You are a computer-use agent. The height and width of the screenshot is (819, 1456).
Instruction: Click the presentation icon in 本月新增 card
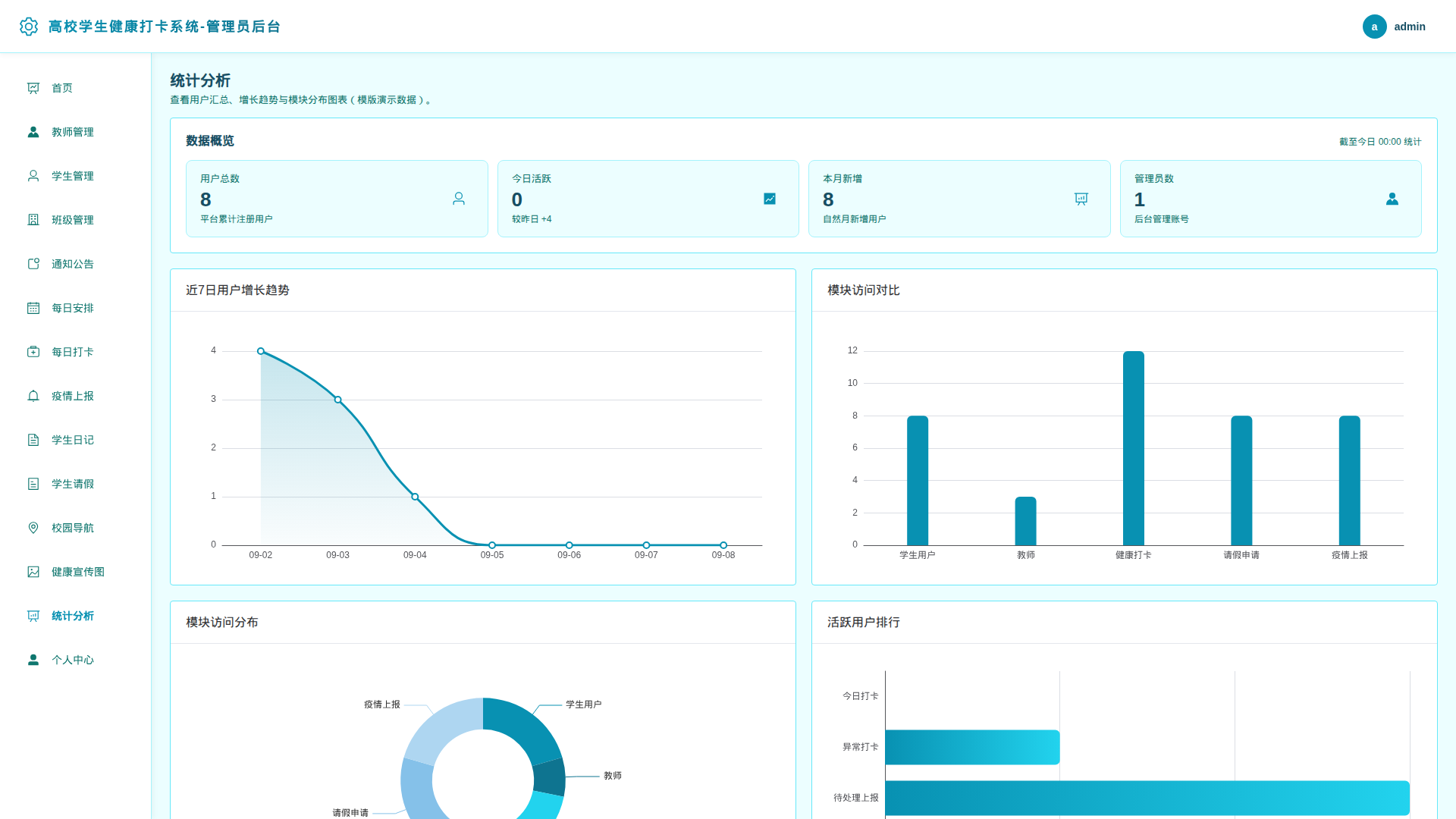tap(1081, 199)
